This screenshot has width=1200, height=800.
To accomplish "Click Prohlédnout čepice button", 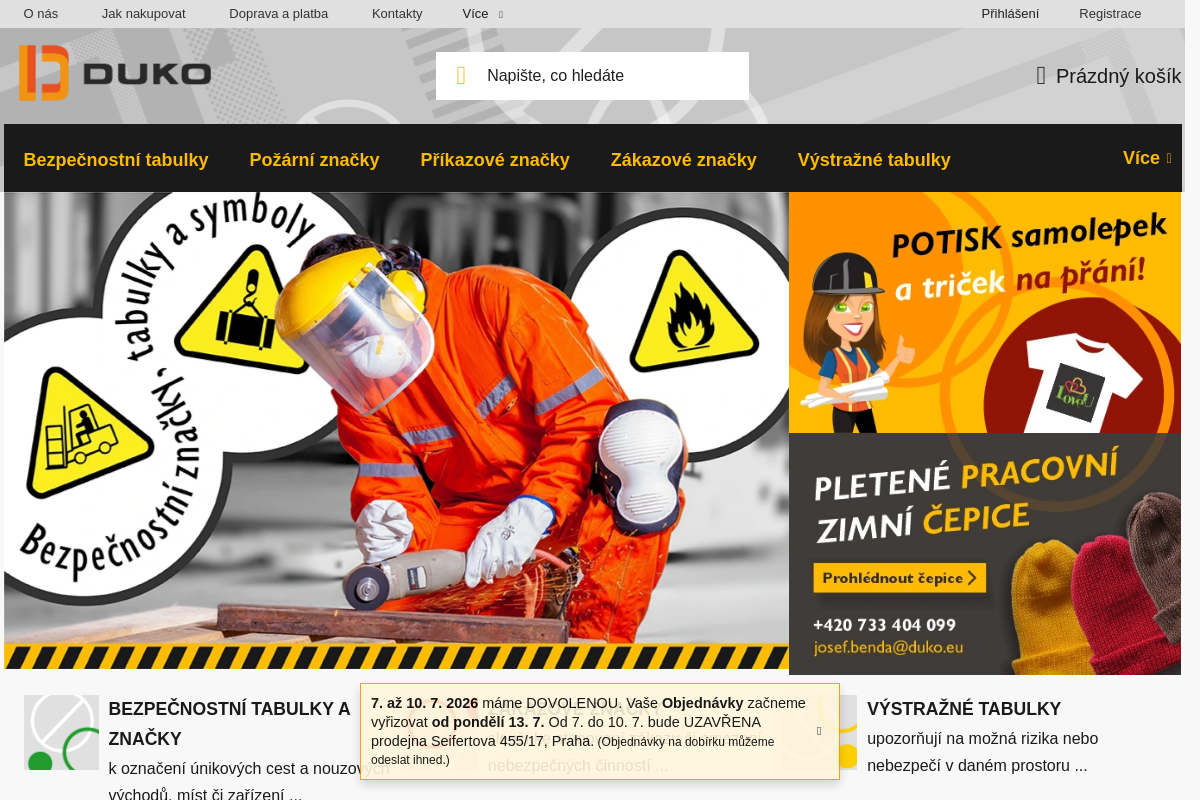I will tap(899, 578).
